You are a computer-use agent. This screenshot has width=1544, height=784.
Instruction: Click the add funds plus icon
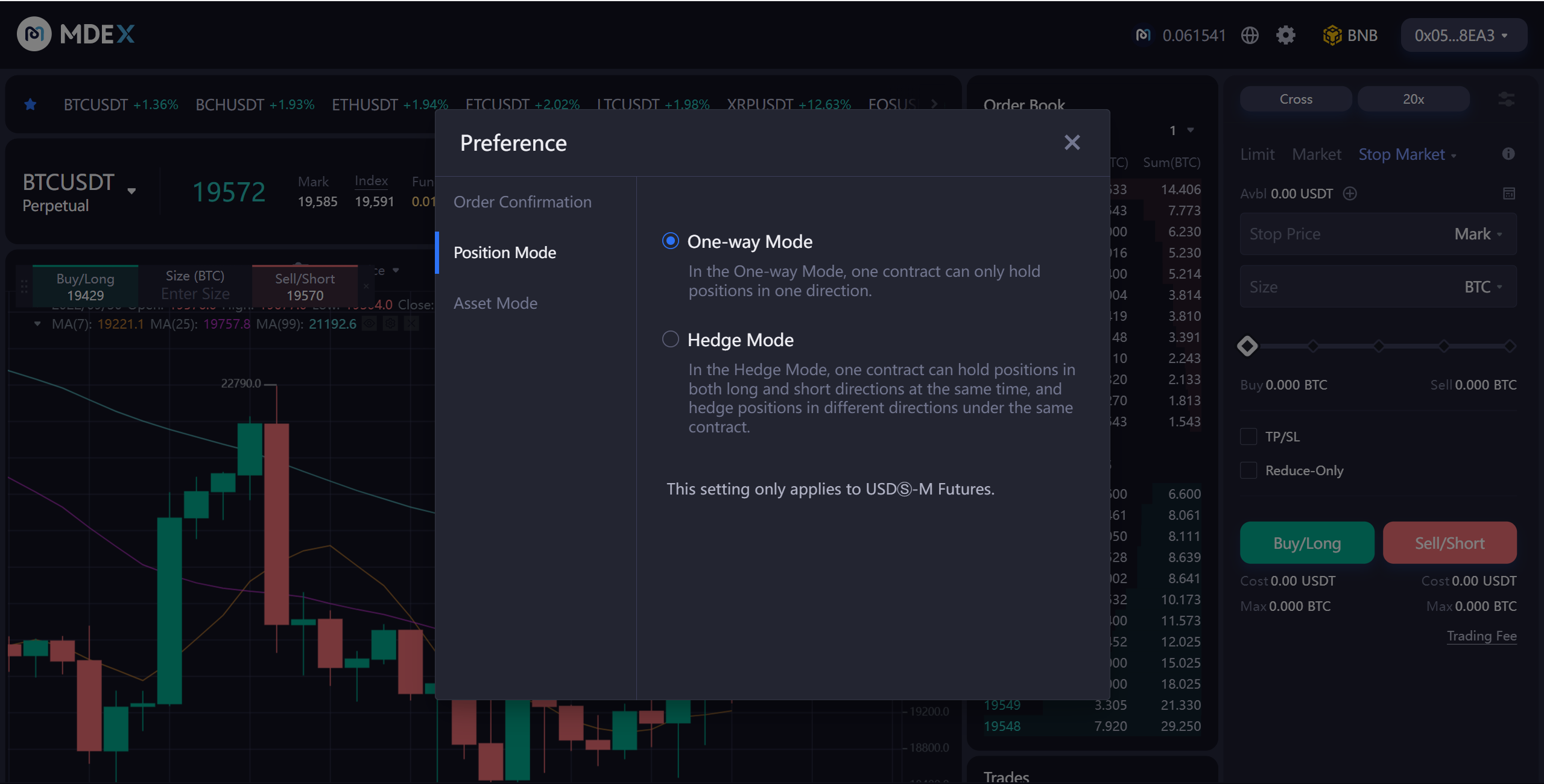pos(1350,194)
